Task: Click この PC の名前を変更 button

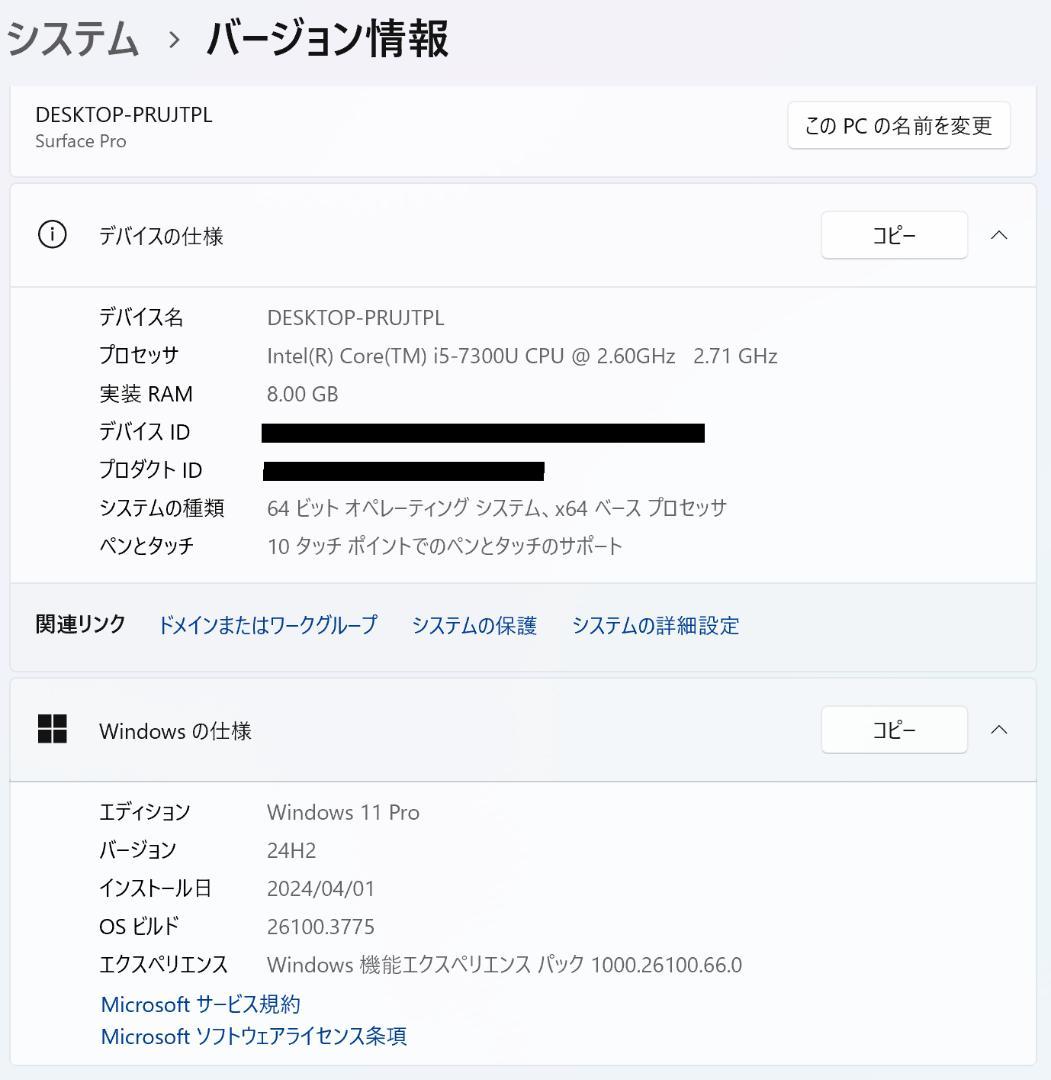Action: (x=897, y=125)
